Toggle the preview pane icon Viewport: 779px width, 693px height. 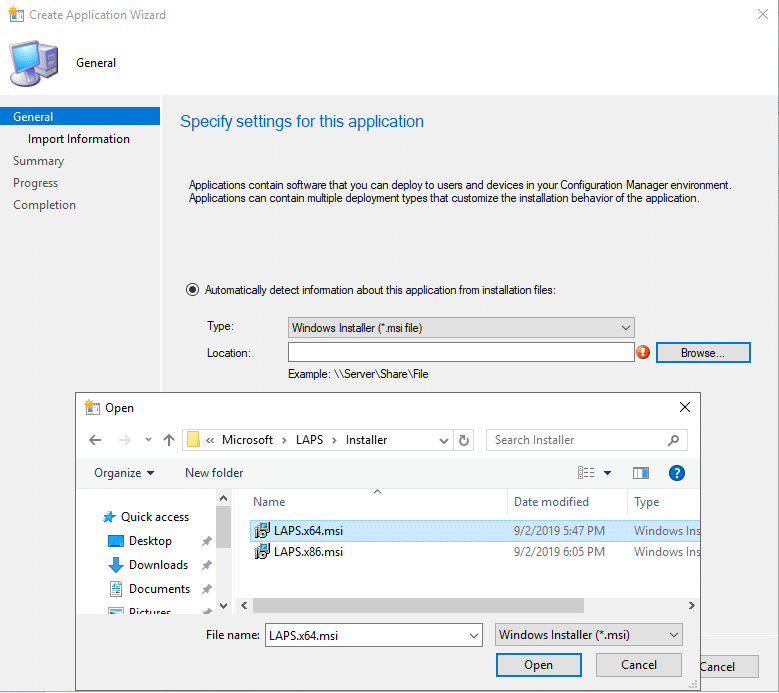click(x=641, y=473)
